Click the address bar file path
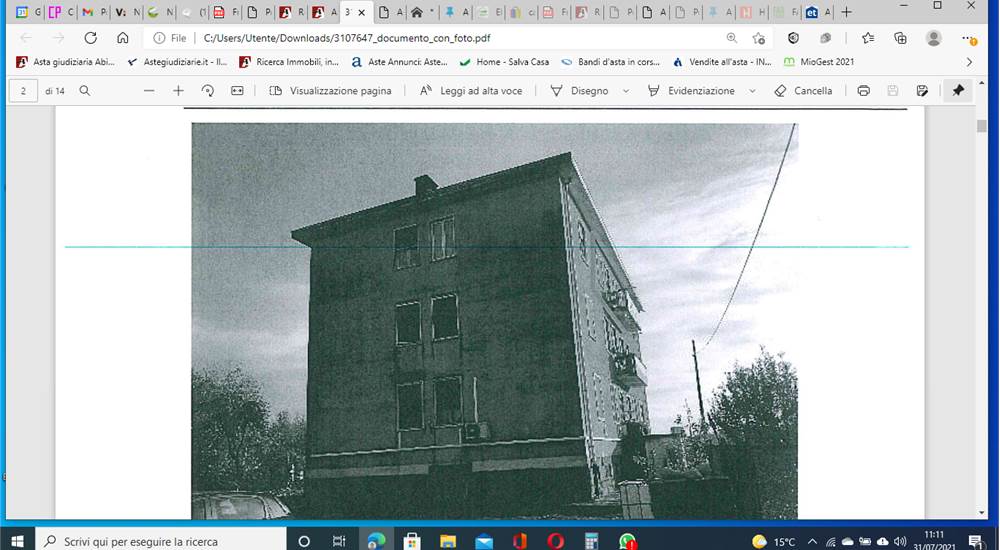The width and height of the screenshot is (1000, 550). pos(347,38)
